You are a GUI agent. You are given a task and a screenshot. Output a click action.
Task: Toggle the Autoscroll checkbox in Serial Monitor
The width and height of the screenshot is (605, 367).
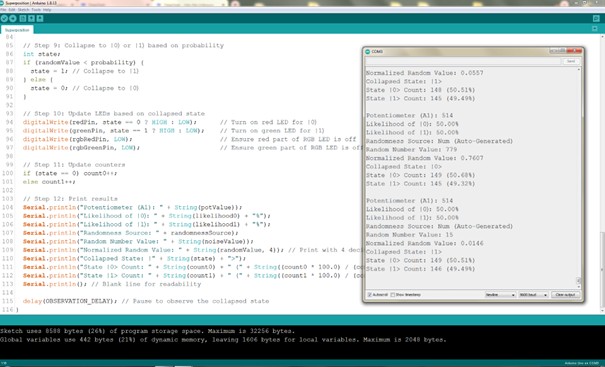[x=369, y=295]
